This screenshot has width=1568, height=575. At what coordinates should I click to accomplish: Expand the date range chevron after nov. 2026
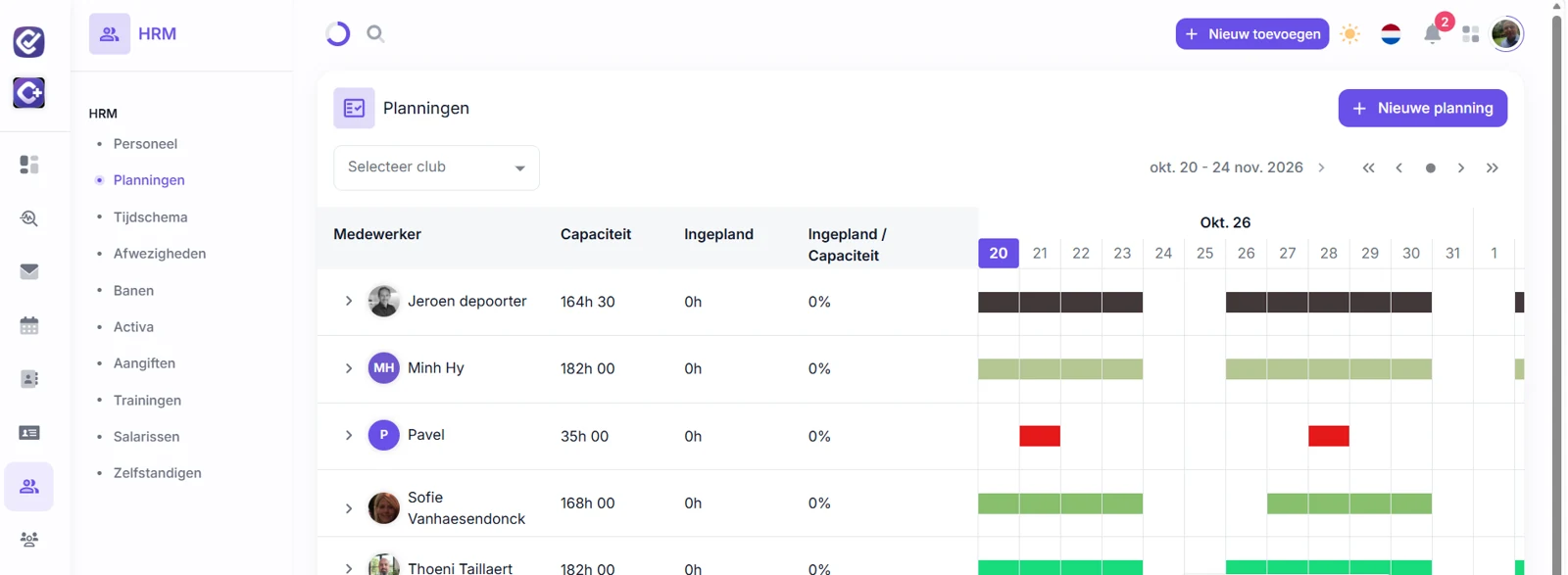[1321, 168]
